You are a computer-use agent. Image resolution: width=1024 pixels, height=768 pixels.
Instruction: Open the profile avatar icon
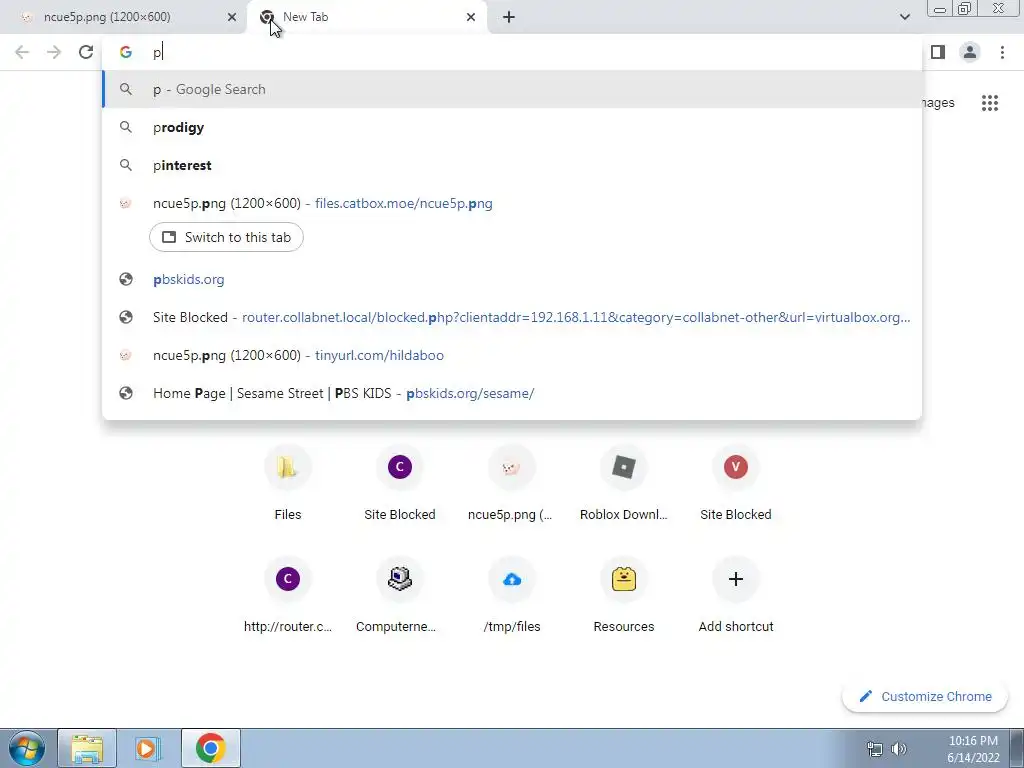[970, 52]
